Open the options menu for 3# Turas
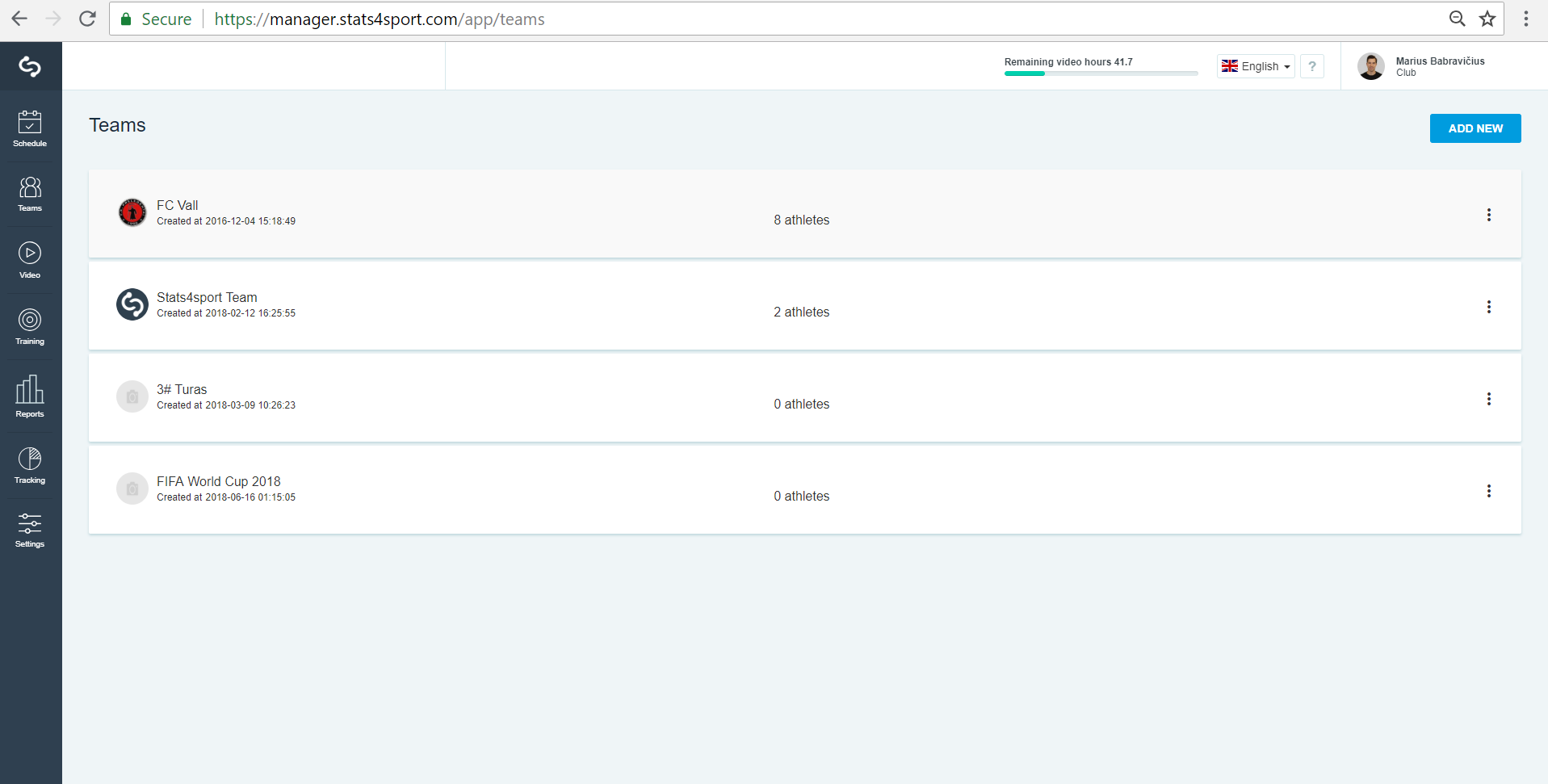 tap(1489, 399)
